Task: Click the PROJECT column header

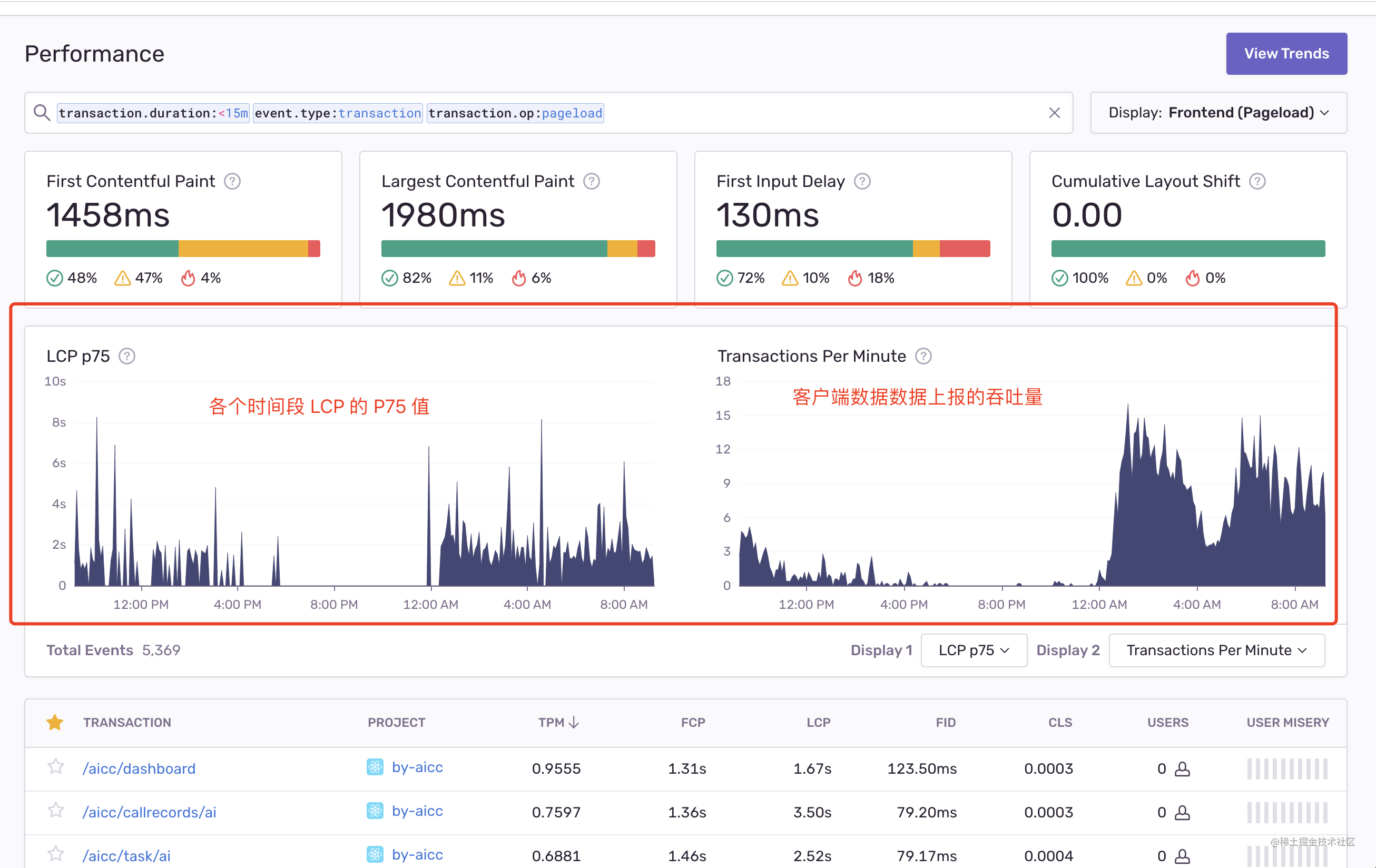Action: point(396,722)
